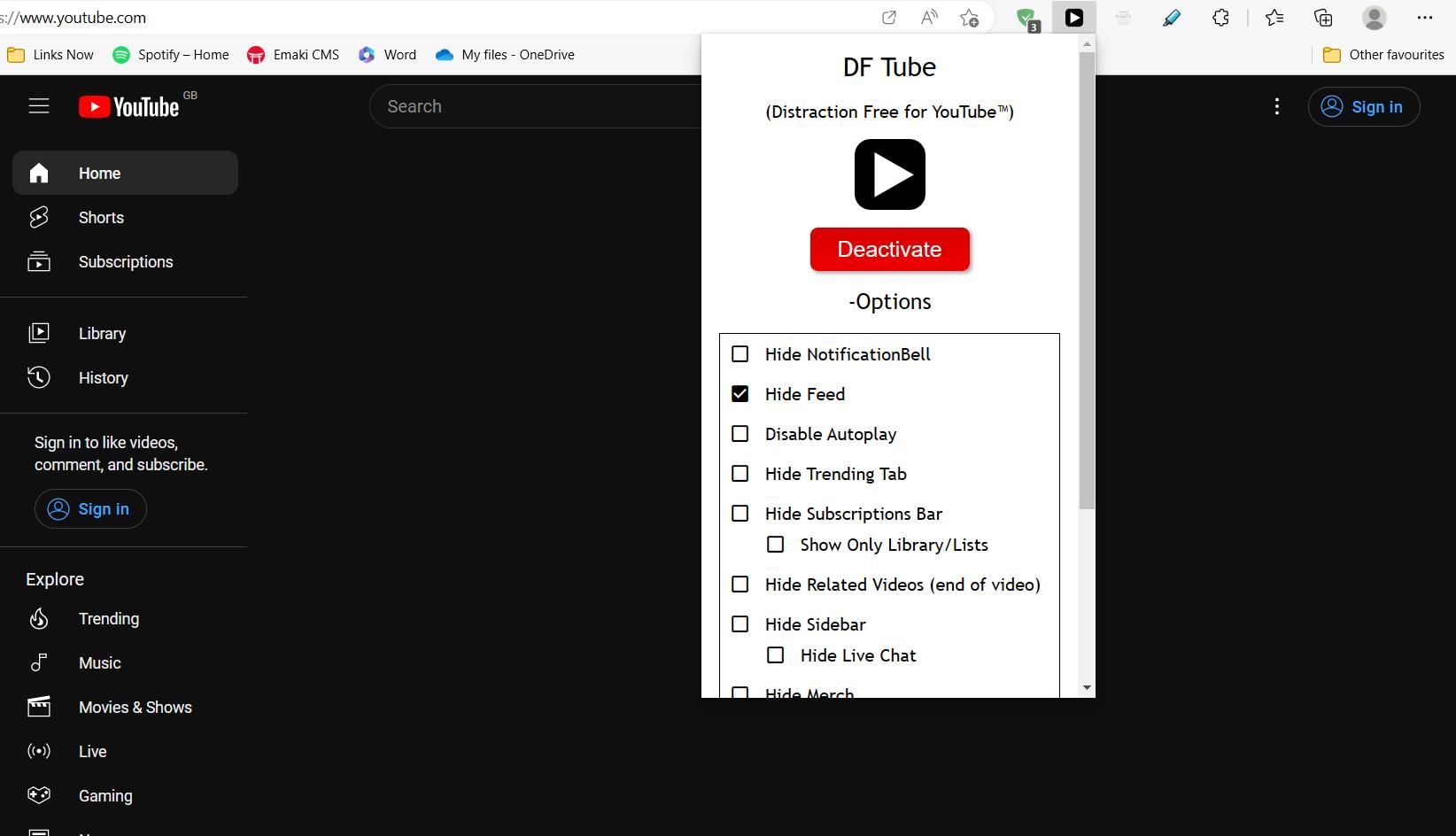Viewport: 1456px width, 836px height.
Task: Open the Emaki CMS bookmark
Action: [x=293, y=55]
